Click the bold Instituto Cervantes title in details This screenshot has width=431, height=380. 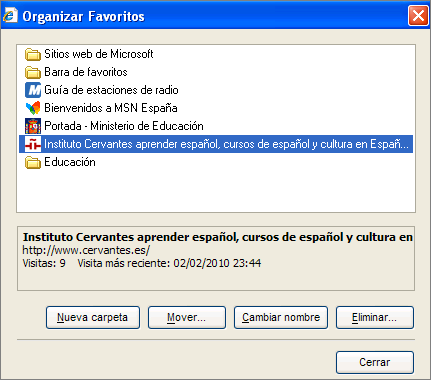[x=218, y=237]
